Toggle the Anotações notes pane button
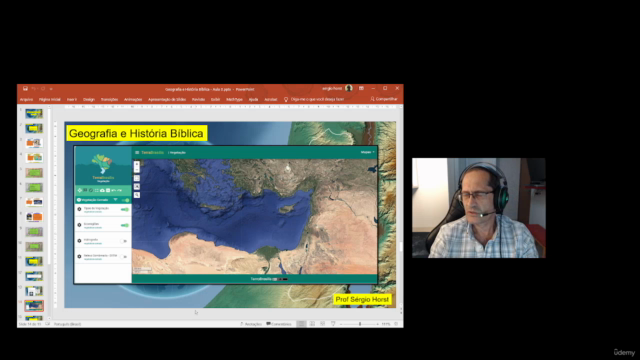 (x=251, y=324)
